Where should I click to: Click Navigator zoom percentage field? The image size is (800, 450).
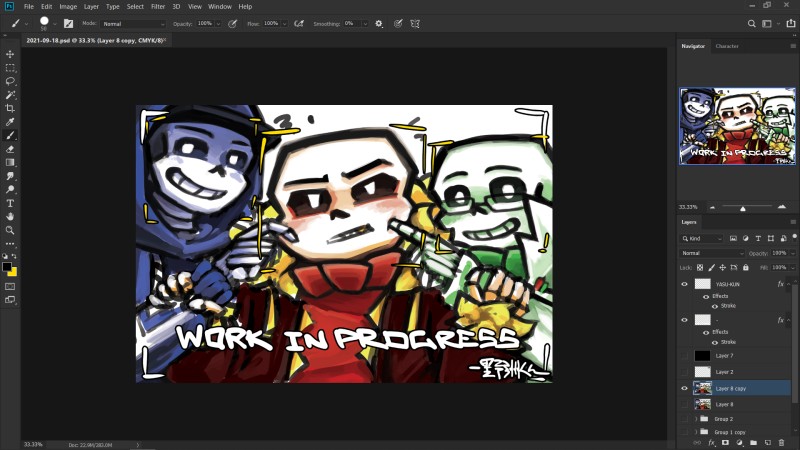(688, 207)
